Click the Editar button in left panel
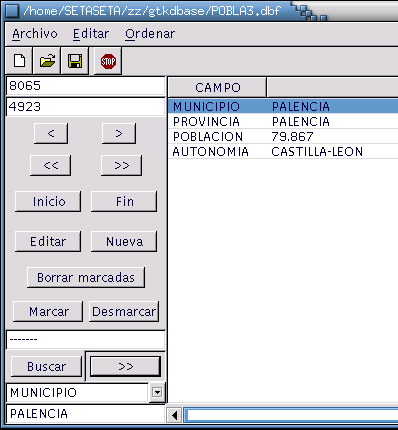 pos(48,241)
